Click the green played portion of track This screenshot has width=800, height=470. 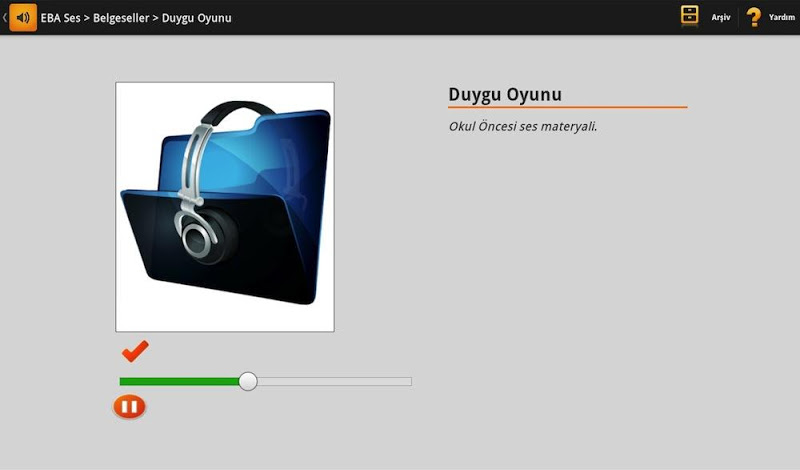[179, 381]
